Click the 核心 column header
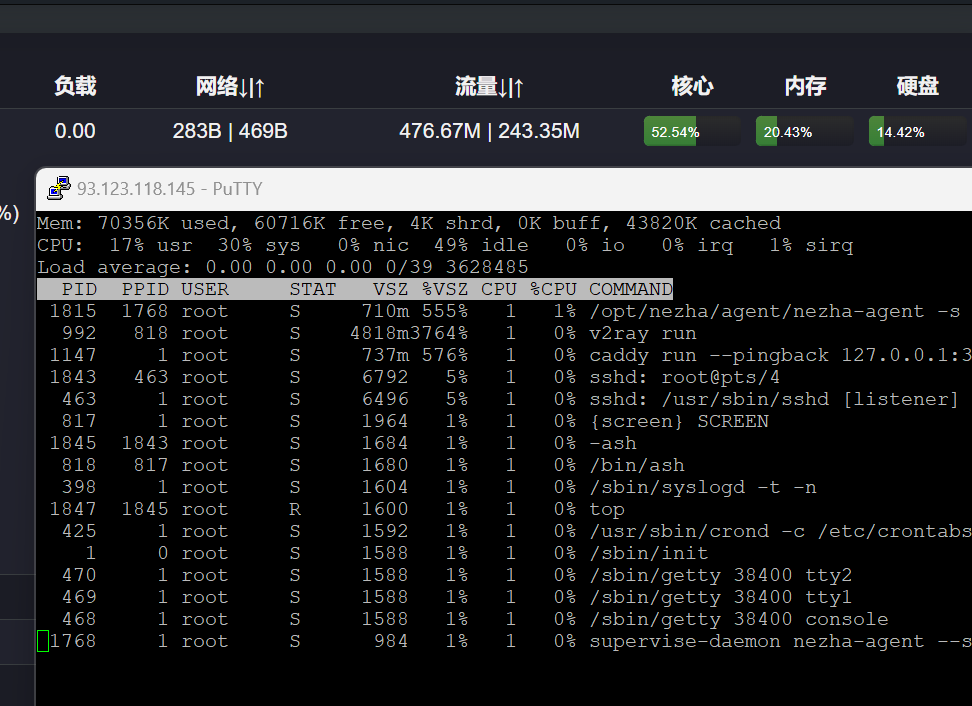Screen dimensions: 972x706 (x=692, y=86)
